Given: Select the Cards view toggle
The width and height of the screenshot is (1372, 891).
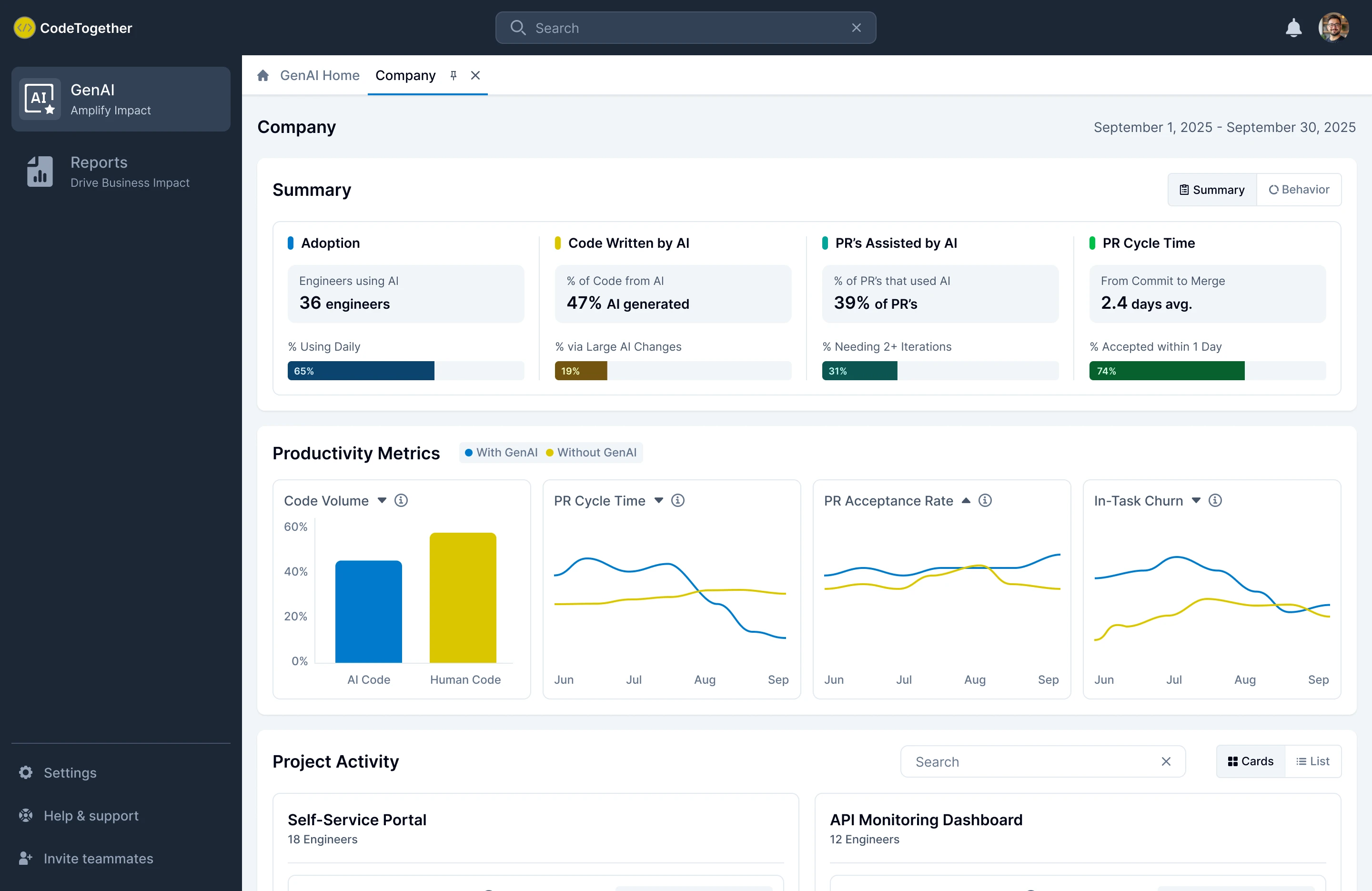Looking at the screenshot, I should 1251,761.
